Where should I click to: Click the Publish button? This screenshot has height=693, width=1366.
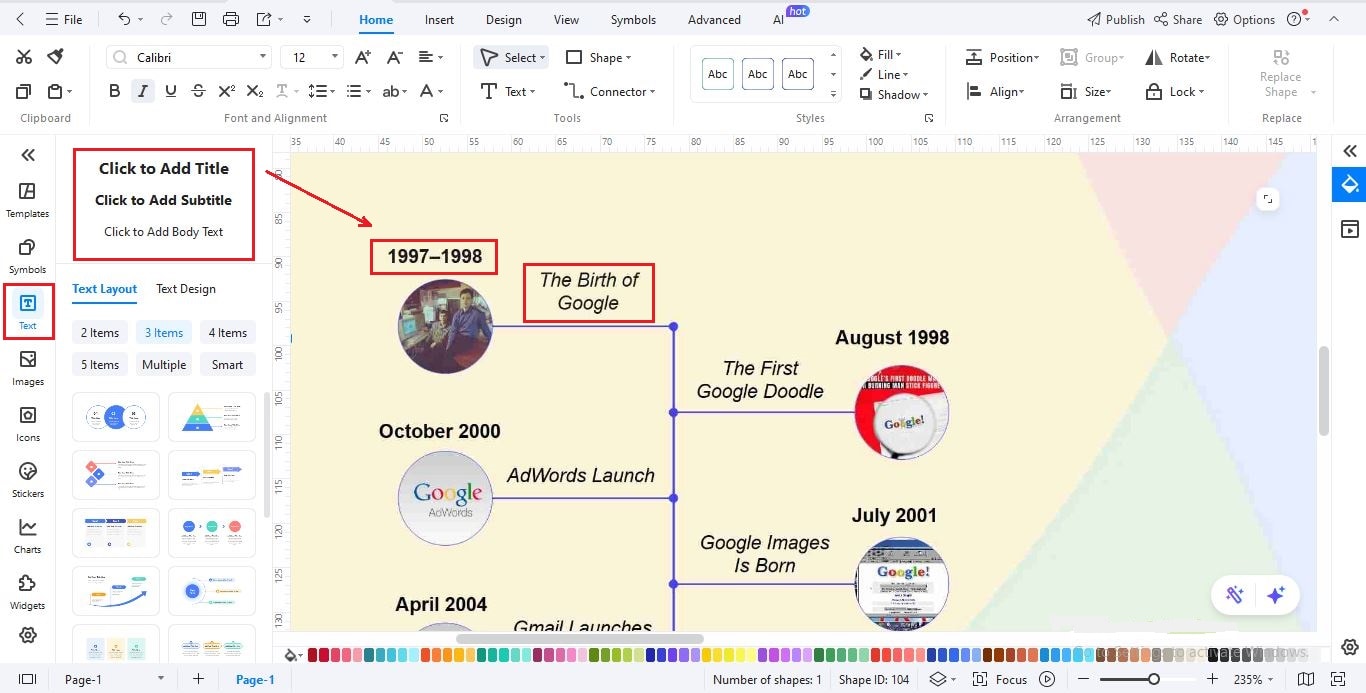tap(1115, 19)
